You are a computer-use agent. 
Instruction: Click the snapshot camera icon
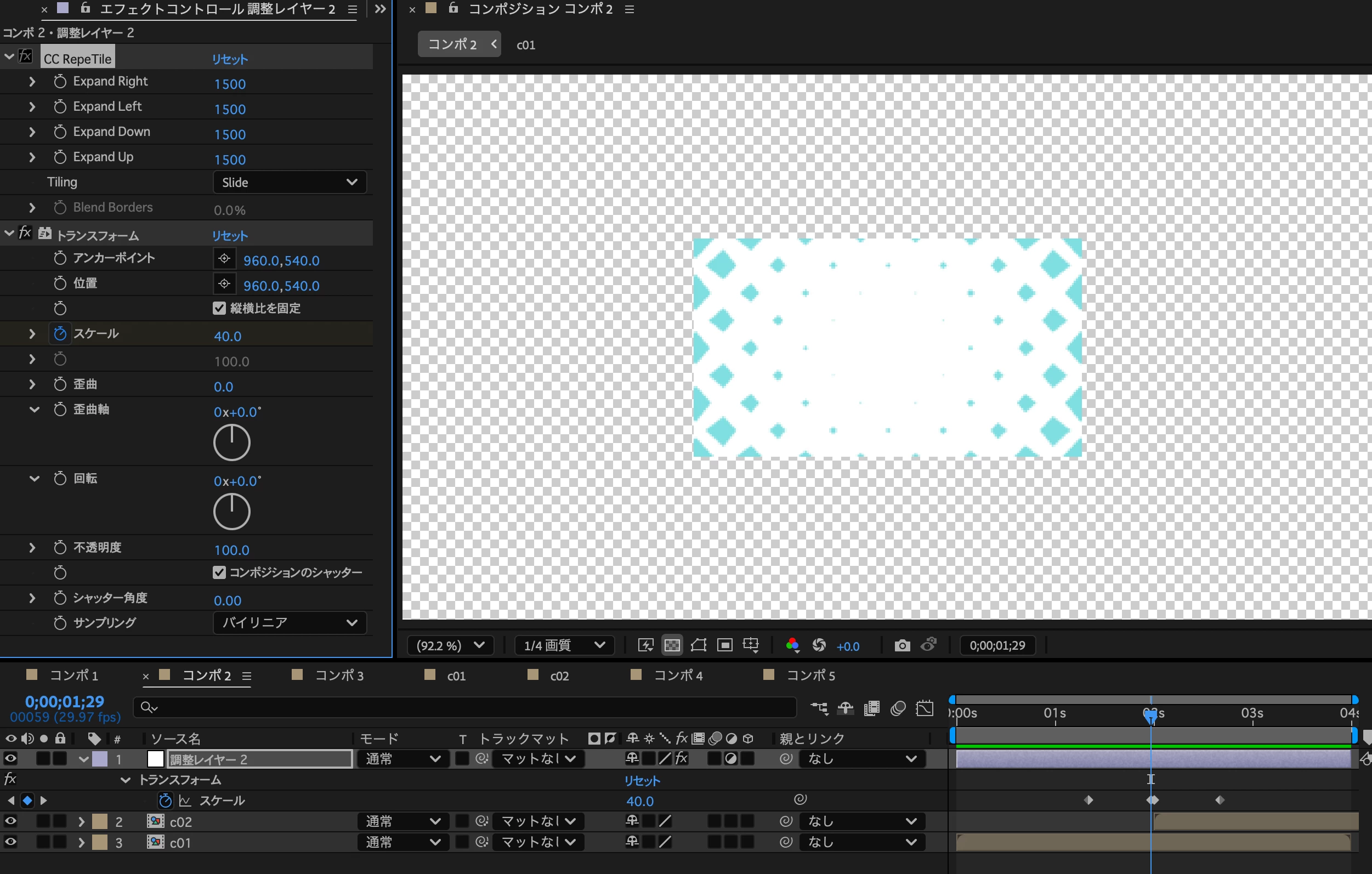pyautogui.click(x=902, y=645)
